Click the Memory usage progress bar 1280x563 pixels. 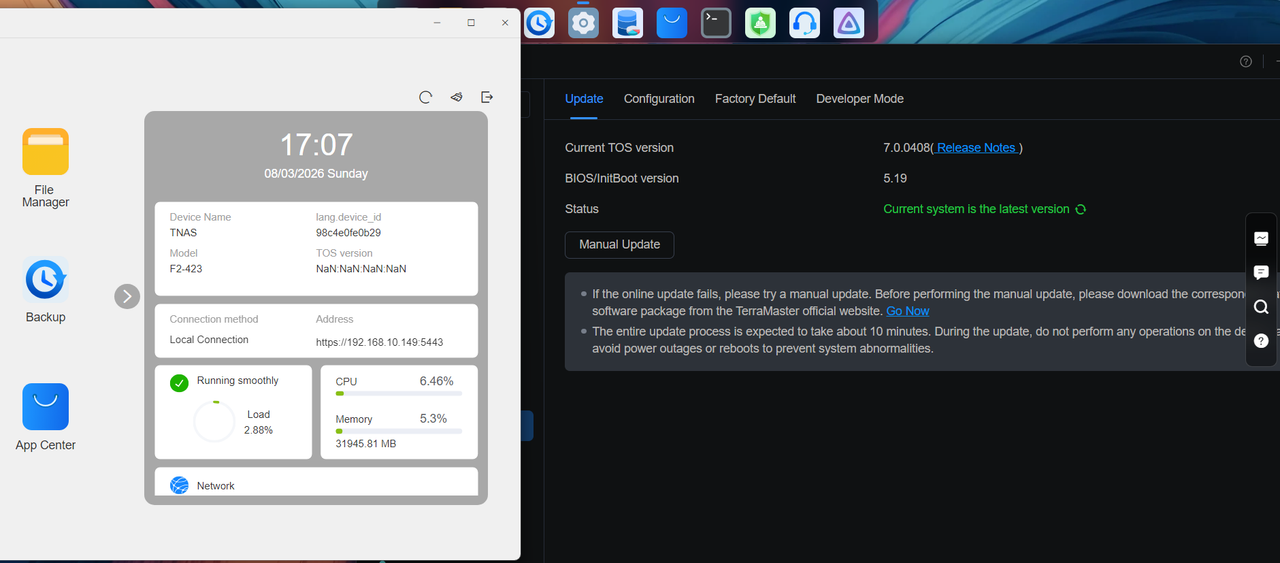pos(399,431)
